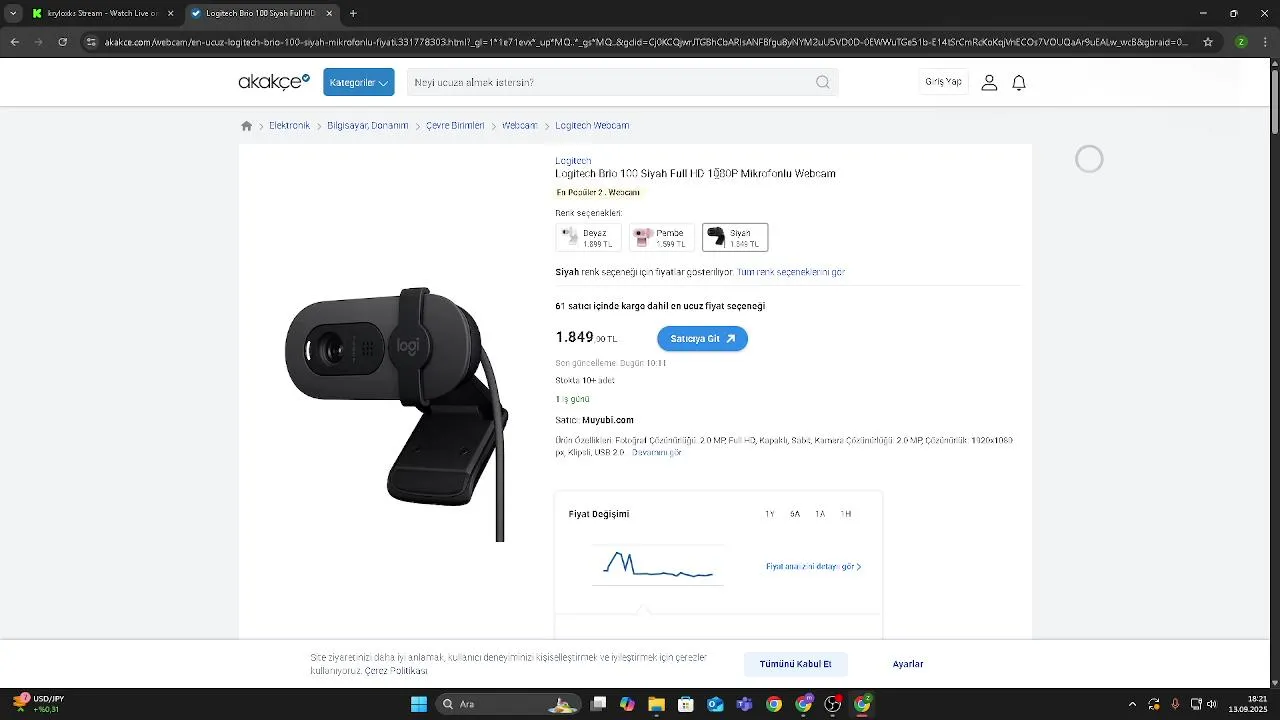Open the notifications bell icon
This screenshot has width=1280, height=720.
(x=1019, y=83)
